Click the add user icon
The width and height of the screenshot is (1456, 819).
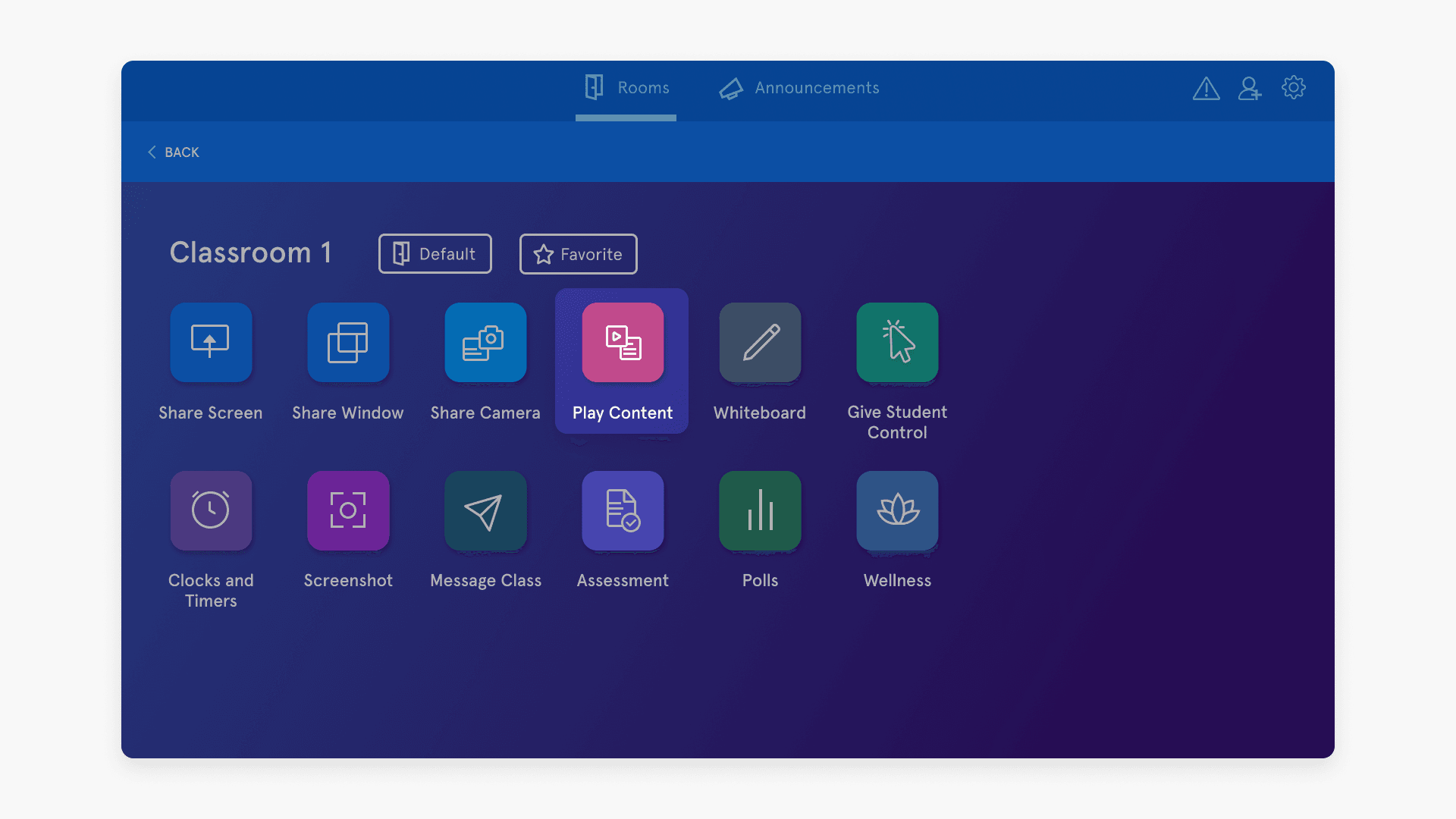coord(1249,88)
